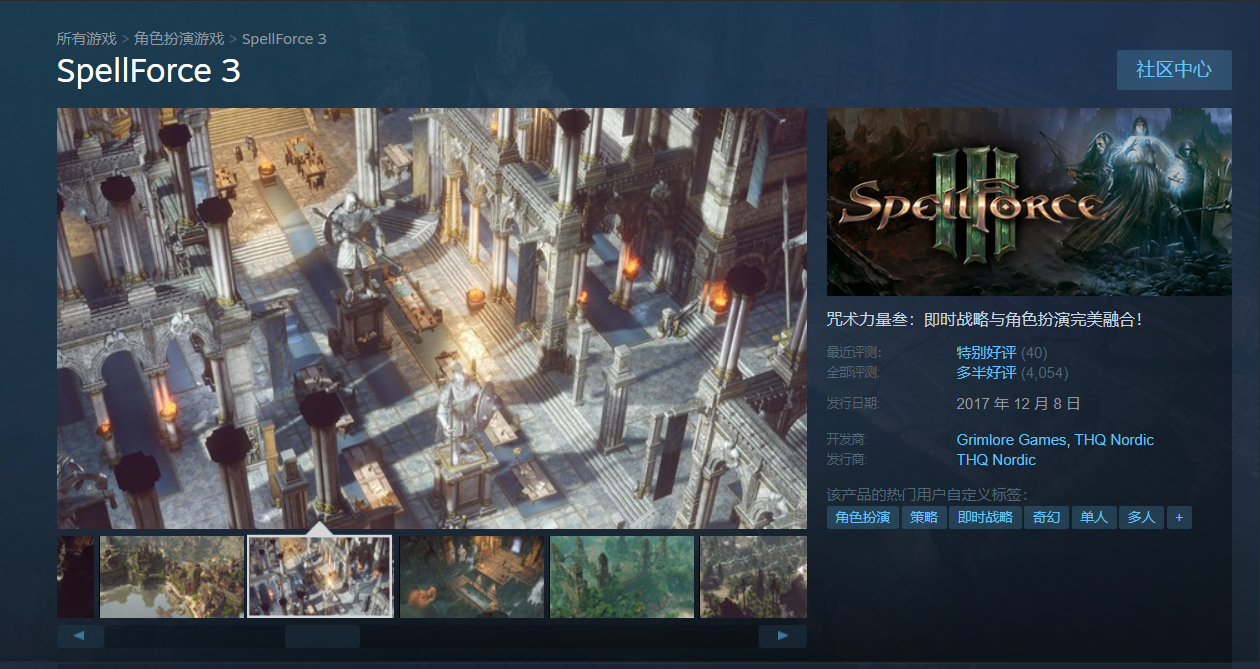
Task: Click the recent review count (40)
Action: pyautogui.click(x=1034, y=353)
